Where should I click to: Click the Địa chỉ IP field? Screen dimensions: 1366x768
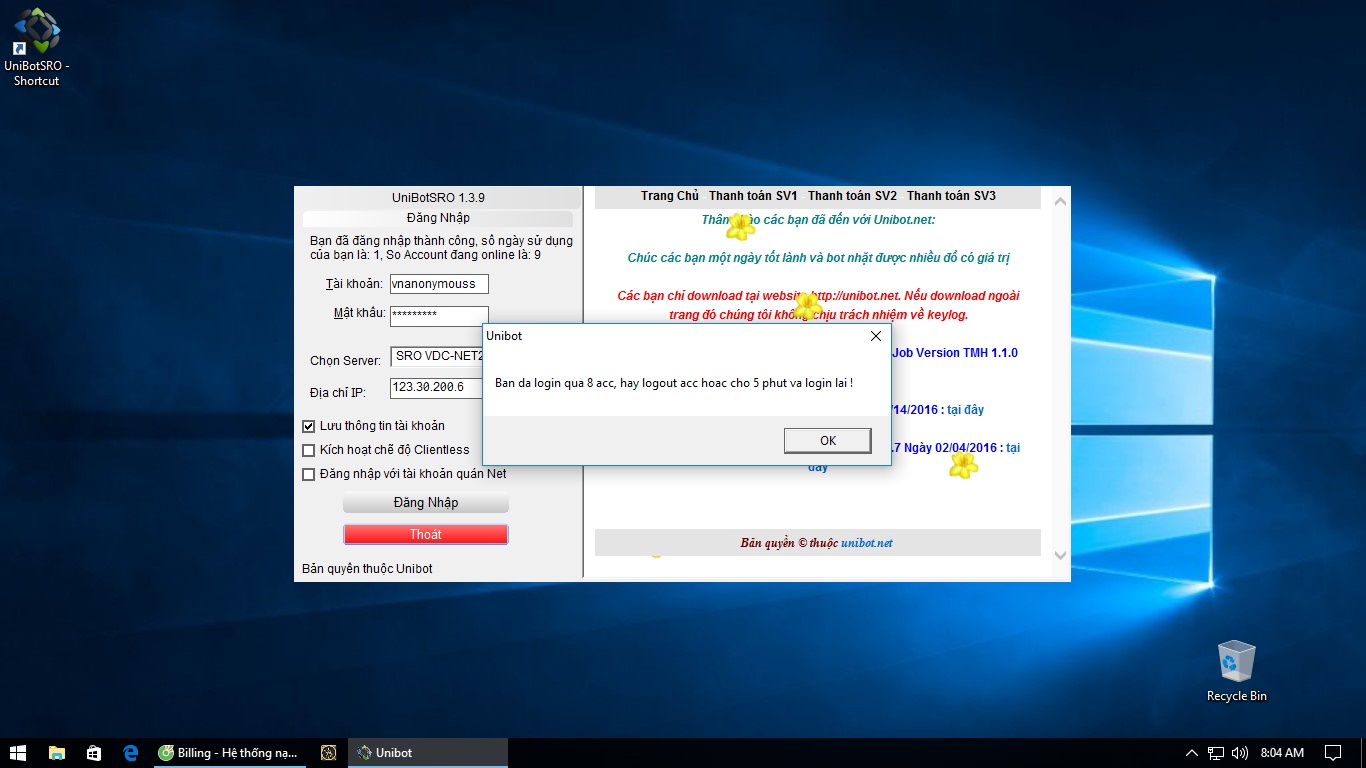coord(436,388)
